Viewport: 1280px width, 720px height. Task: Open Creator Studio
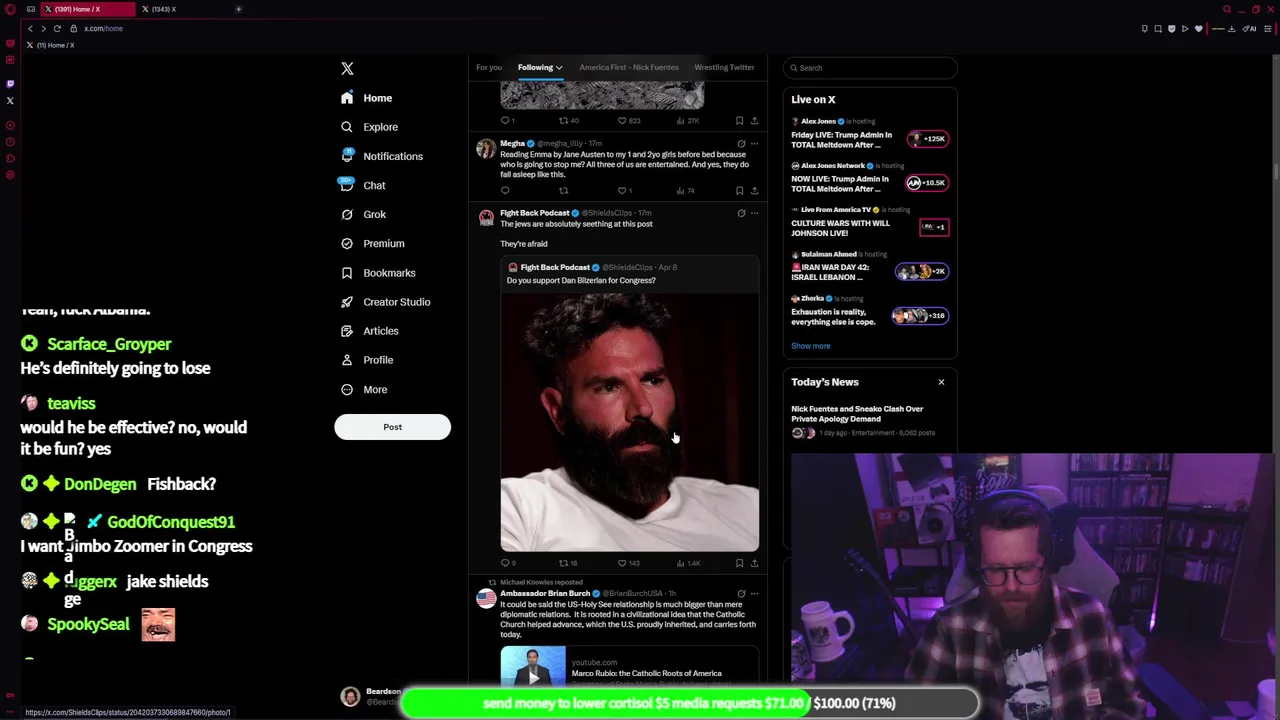pyautogui.click(x=385, y=301)
